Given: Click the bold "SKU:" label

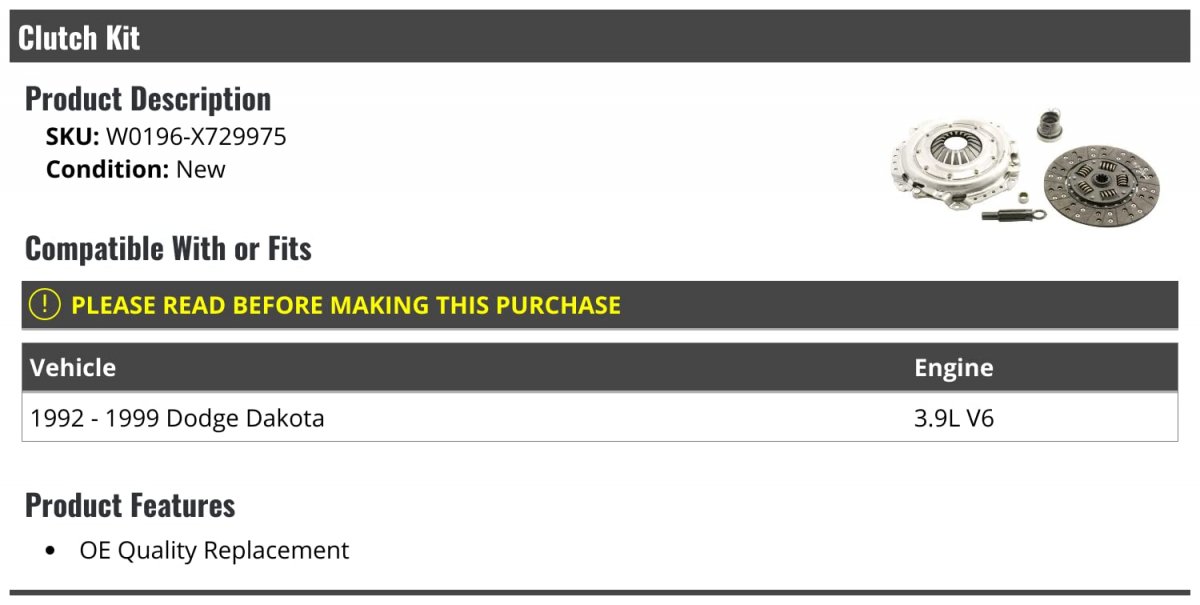Looking at the screenshot, I should pos(73,136).
